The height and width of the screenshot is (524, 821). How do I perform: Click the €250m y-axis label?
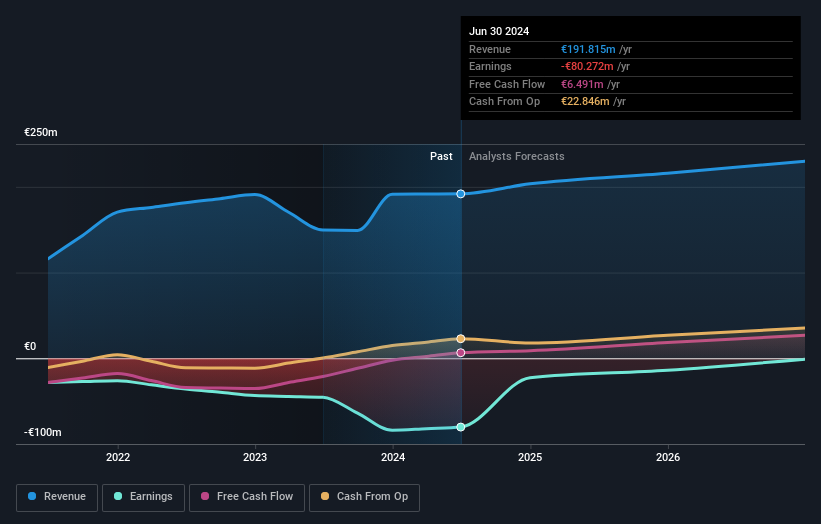(41, 132)
